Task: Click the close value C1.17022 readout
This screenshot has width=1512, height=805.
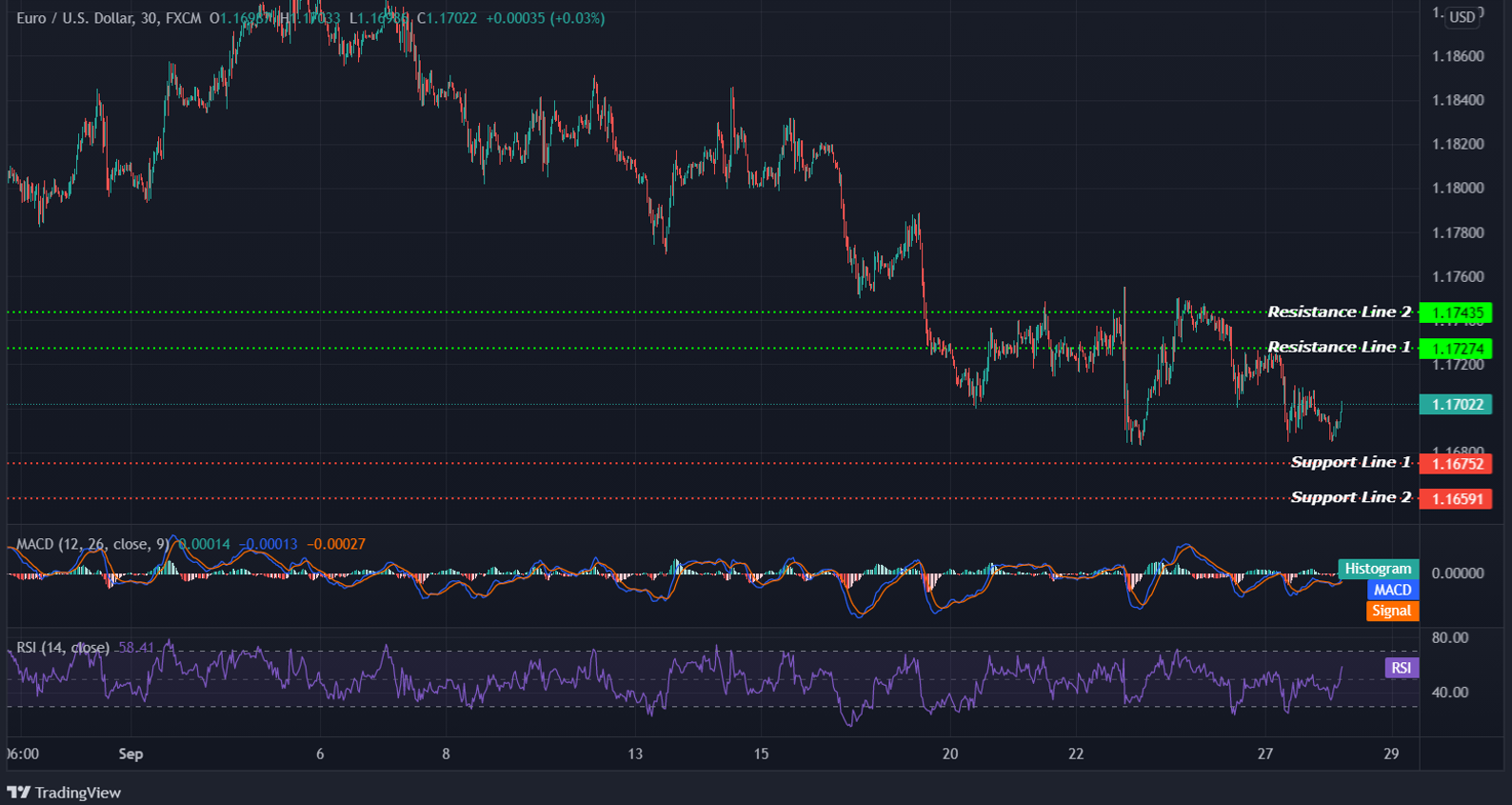Action: click(447, 18)
